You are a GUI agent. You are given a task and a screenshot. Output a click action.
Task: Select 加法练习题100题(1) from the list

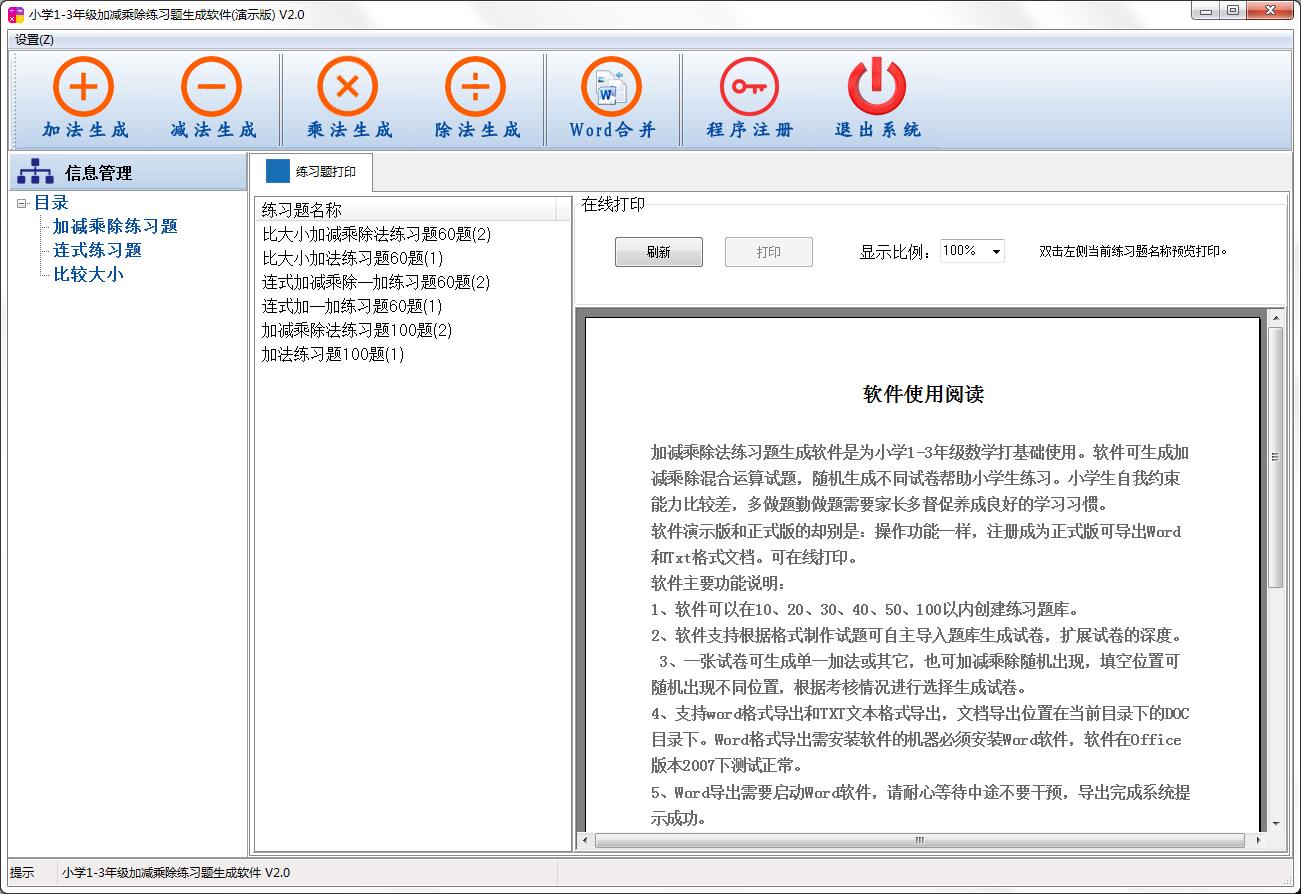[333, 355]
